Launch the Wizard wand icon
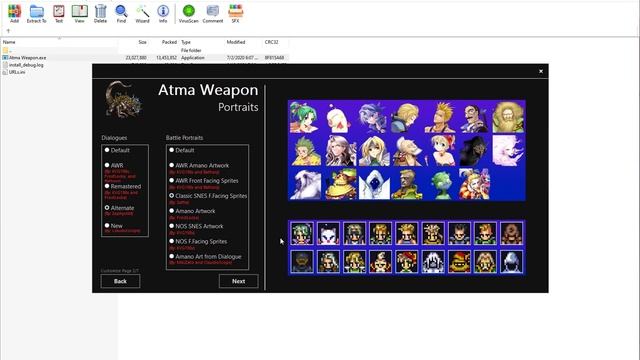 pos(142,11)
